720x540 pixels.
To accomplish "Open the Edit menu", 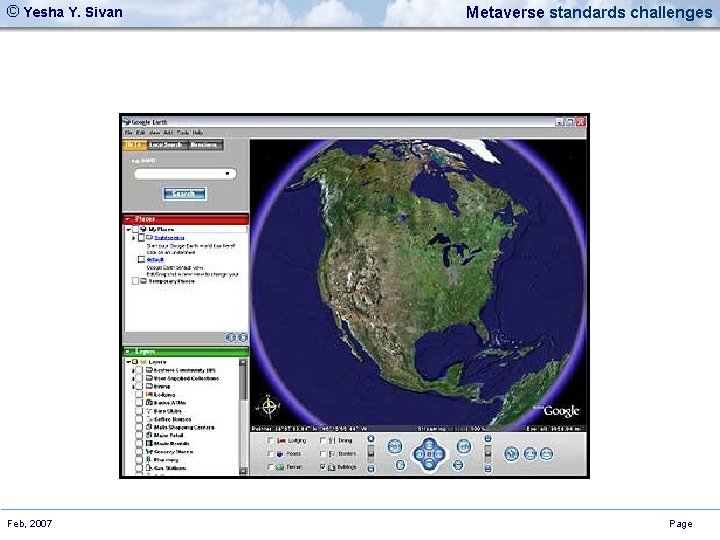I will click(x=140, y=132).
